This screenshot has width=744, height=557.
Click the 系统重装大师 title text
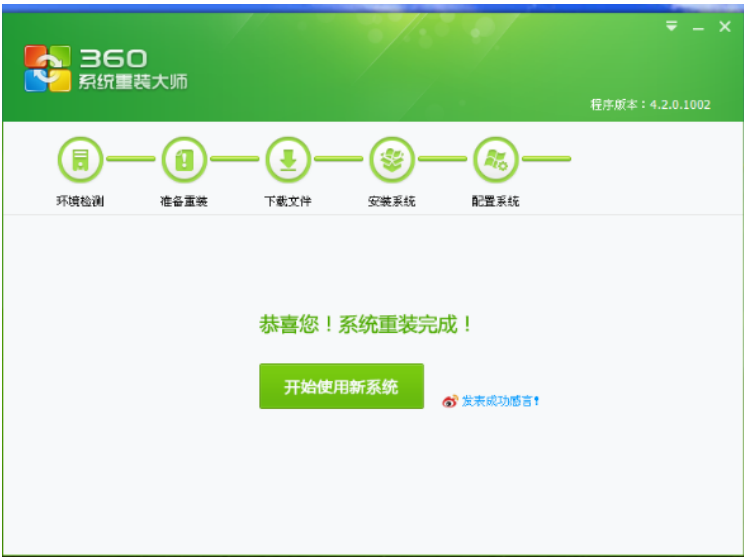pos(133,82)
